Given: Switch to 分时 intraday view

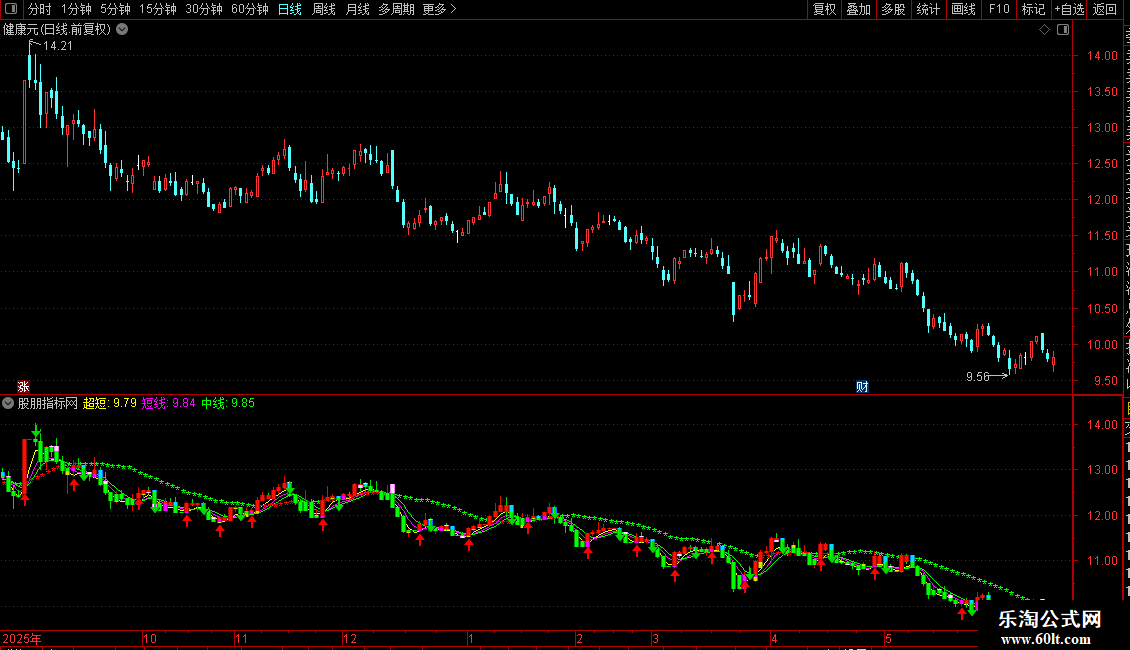Looking at the screenshot, I should [x=40, y=9].
